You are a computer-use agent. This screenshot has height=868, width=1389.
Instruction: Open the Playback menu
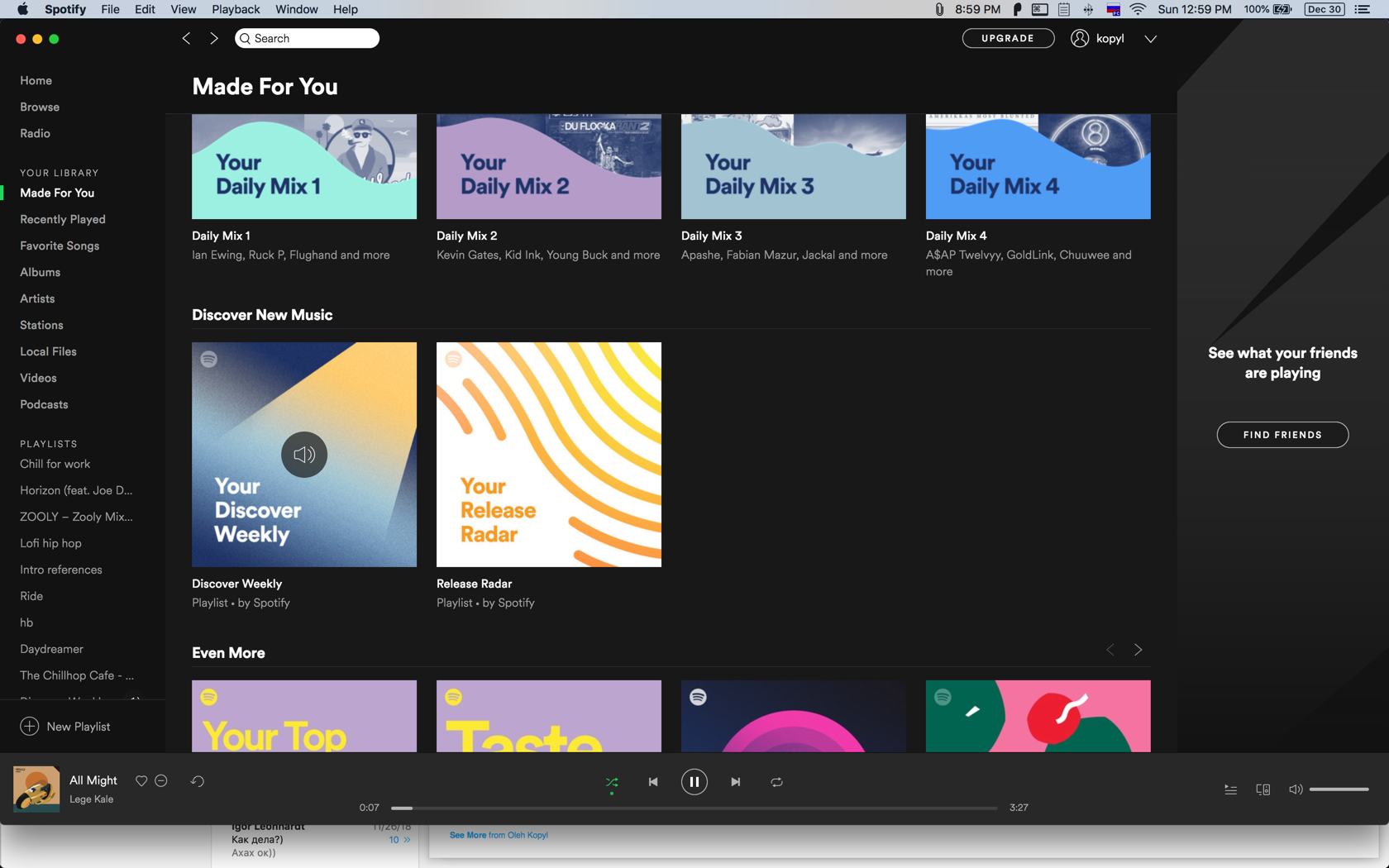pos(236,9)
